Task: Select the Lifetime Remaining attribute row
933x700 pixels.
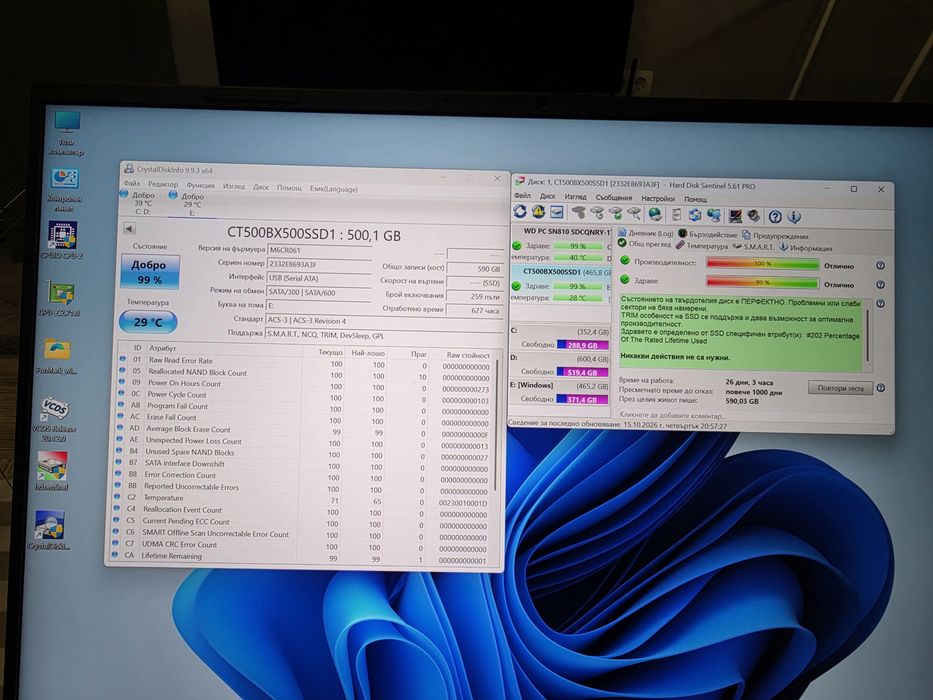Action: pyautogui.click(x=302, y=557)
